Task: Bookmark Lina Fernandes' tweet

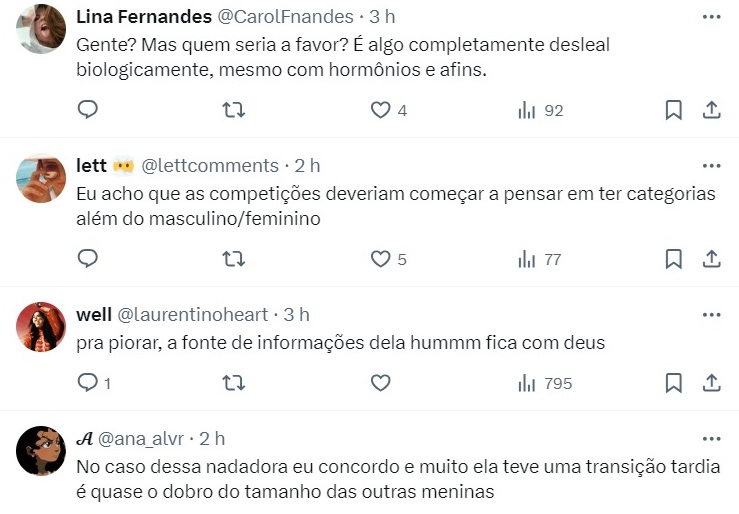Action: pos(673,110)
